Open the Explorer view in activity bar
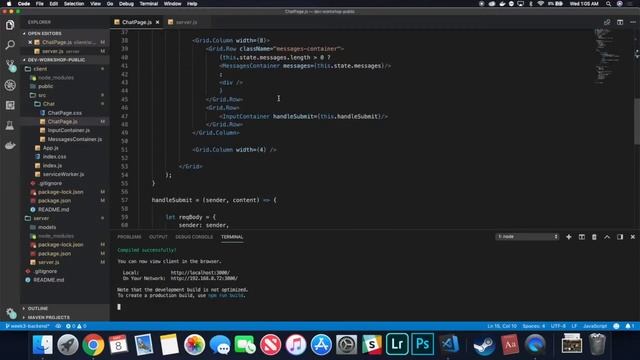Viewport: 640px width, 360px height. pos(10,25)
